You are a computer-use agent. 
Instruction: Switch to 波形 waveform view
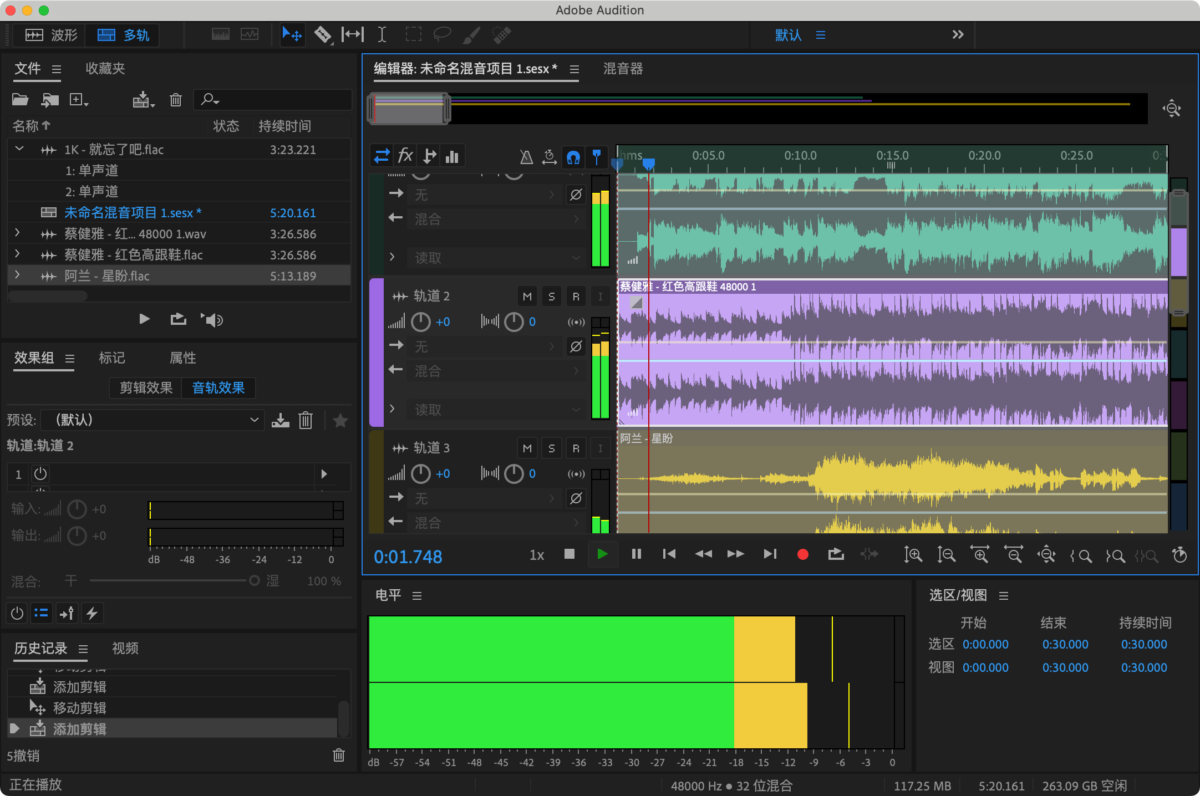click(51, 35)
